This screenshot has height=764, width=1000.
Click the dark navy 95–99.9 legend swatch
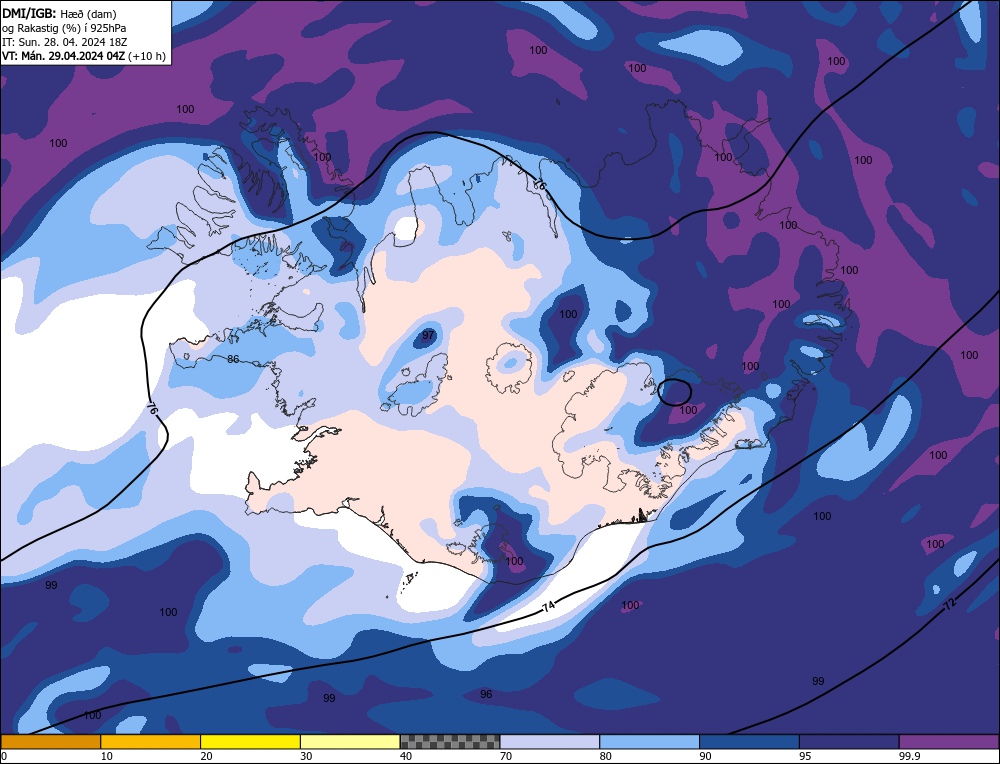[x=849, y=741]
